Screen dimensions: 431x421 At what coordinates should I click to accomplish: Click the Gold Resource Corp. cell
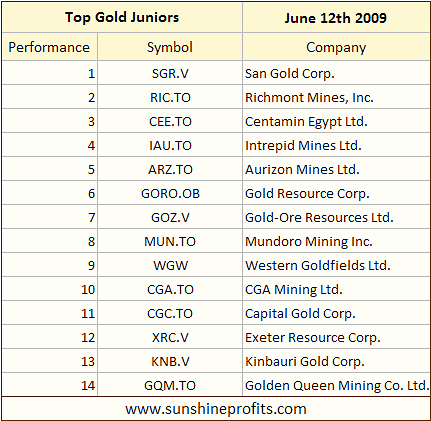pyautogui.click(x=336, y=193)
